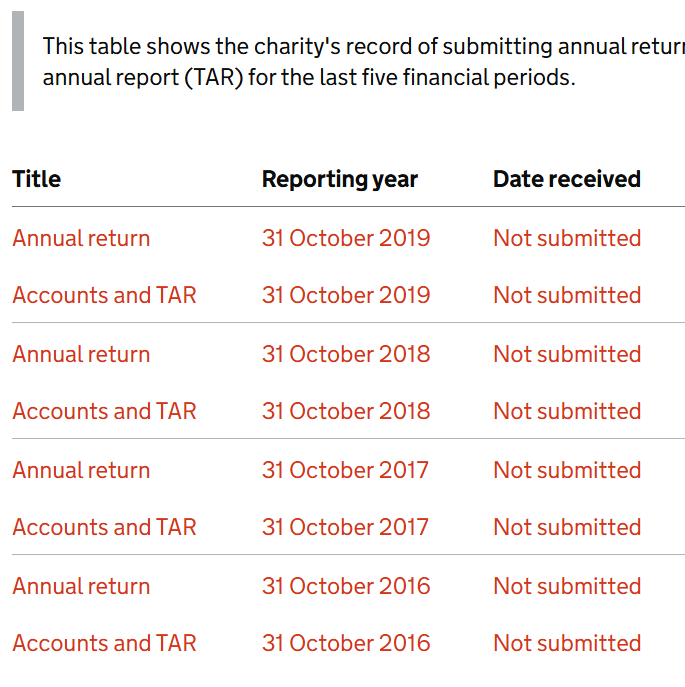
Task: Click 31 October 2017 in Annual return row
Action: [x=346, y=470]
